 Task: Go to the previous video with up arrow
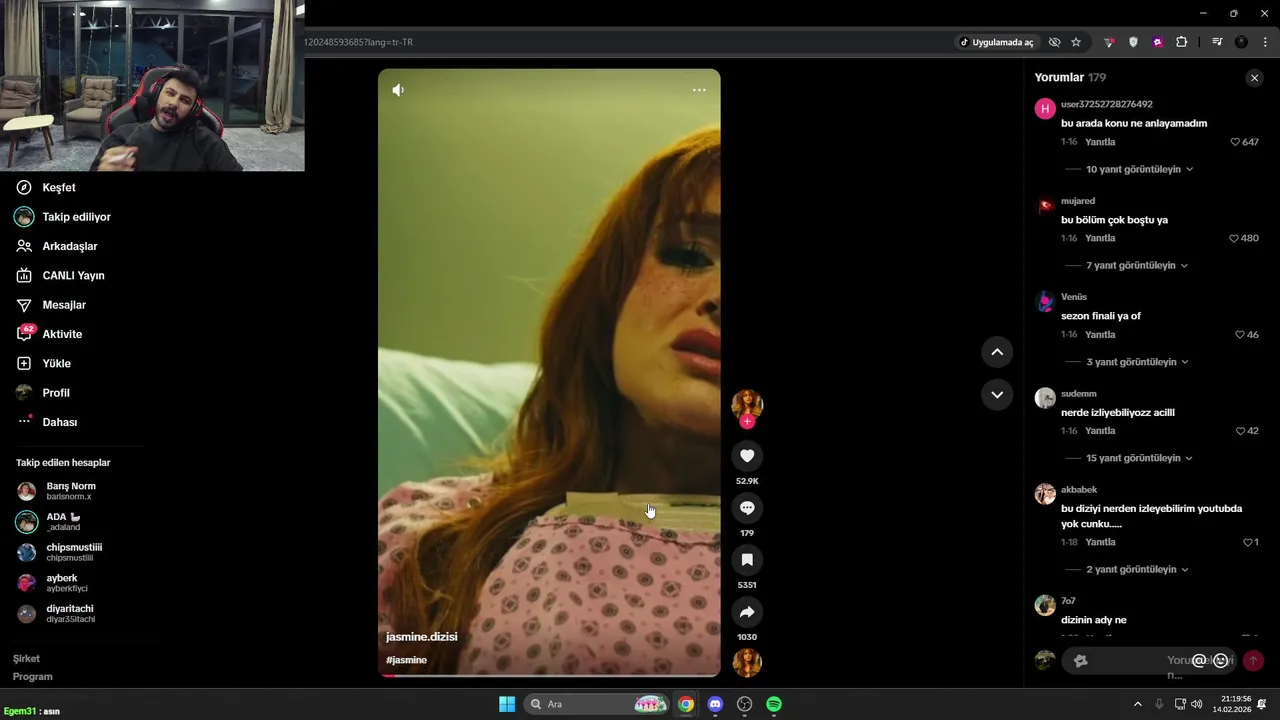(997, 352)
